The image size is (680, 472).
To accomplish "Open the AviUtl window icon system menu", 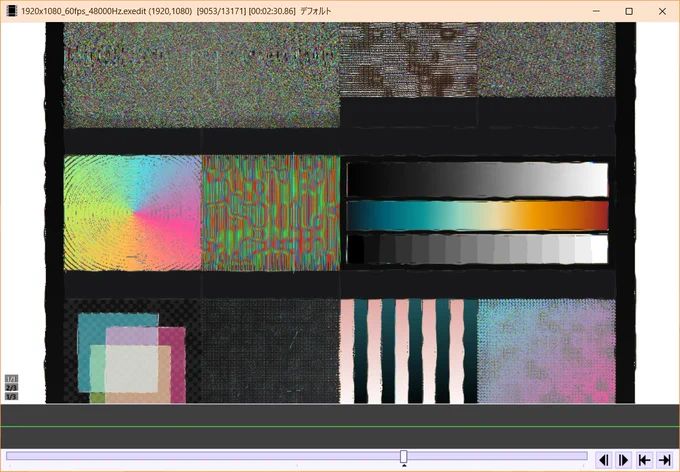I will (12, 11).
